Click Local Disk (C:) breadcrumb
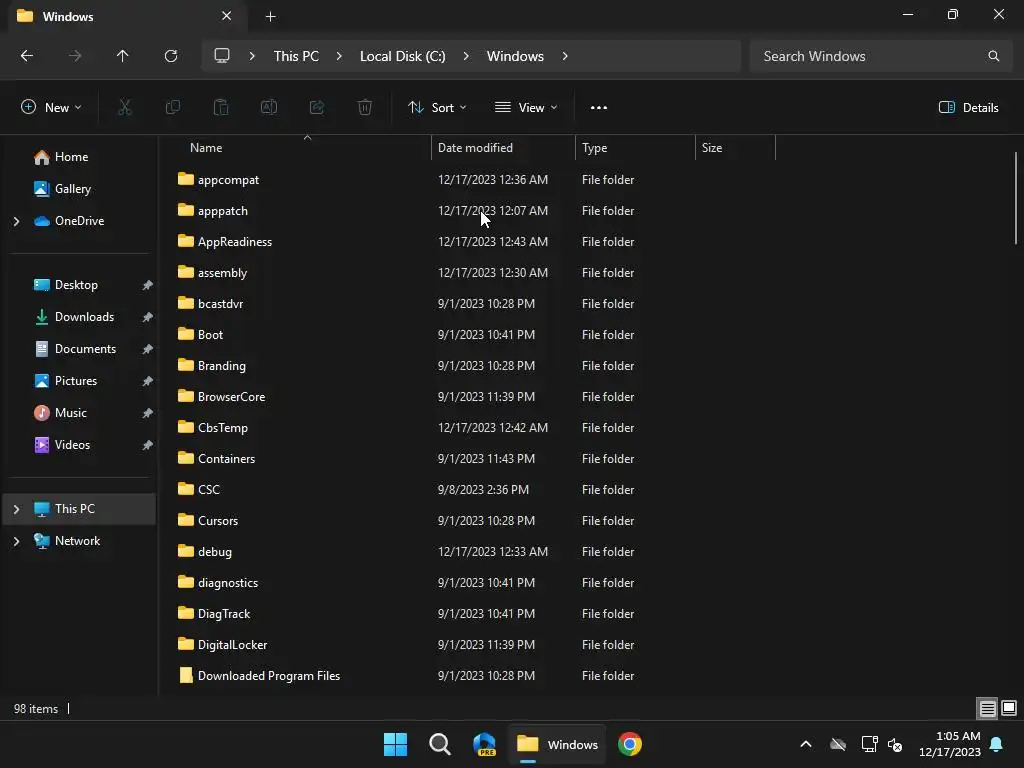 (x=402, y=56)
